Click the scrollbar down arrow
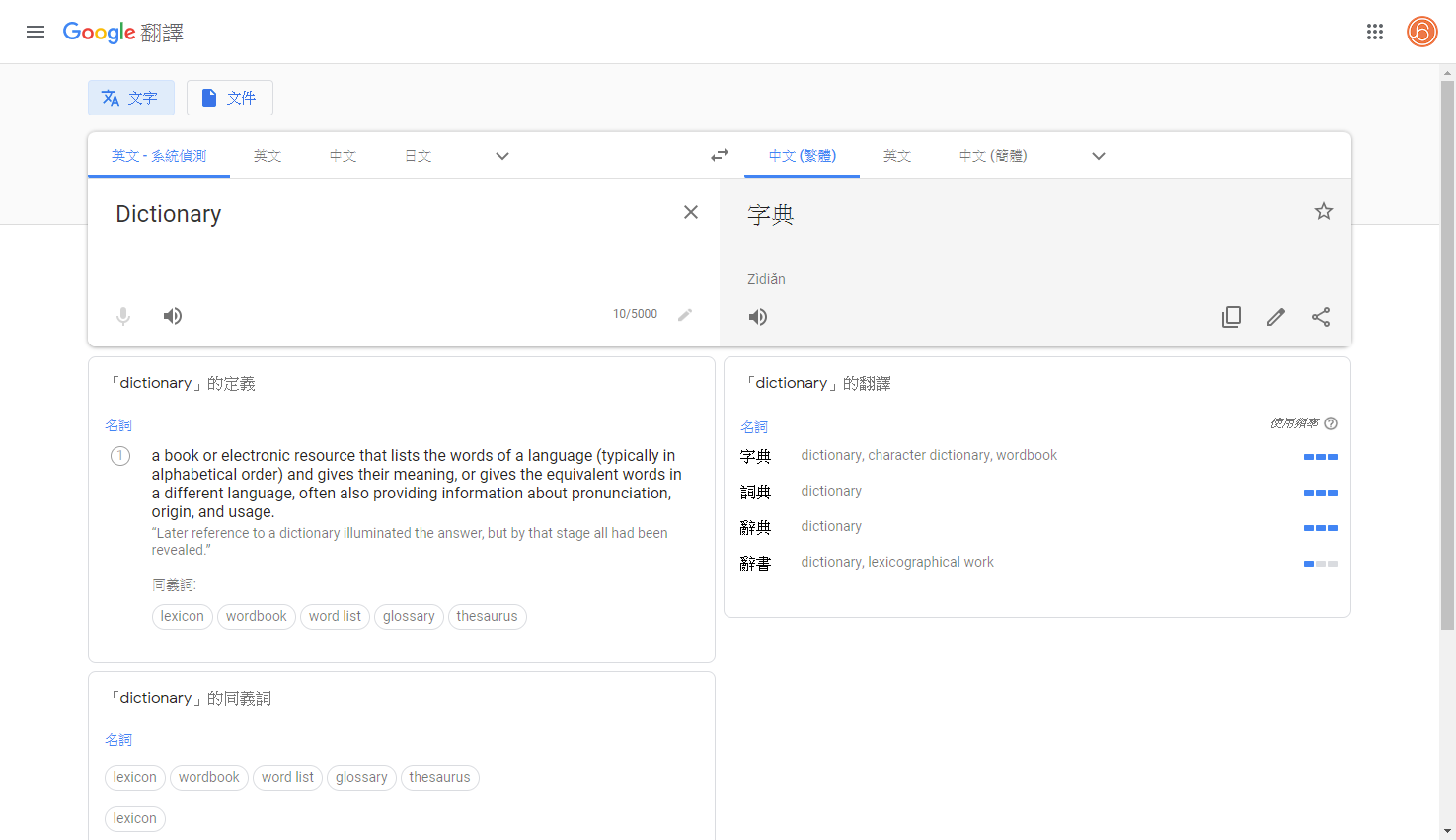This screenshot has height=840, width=1456. pos(1448,831)
